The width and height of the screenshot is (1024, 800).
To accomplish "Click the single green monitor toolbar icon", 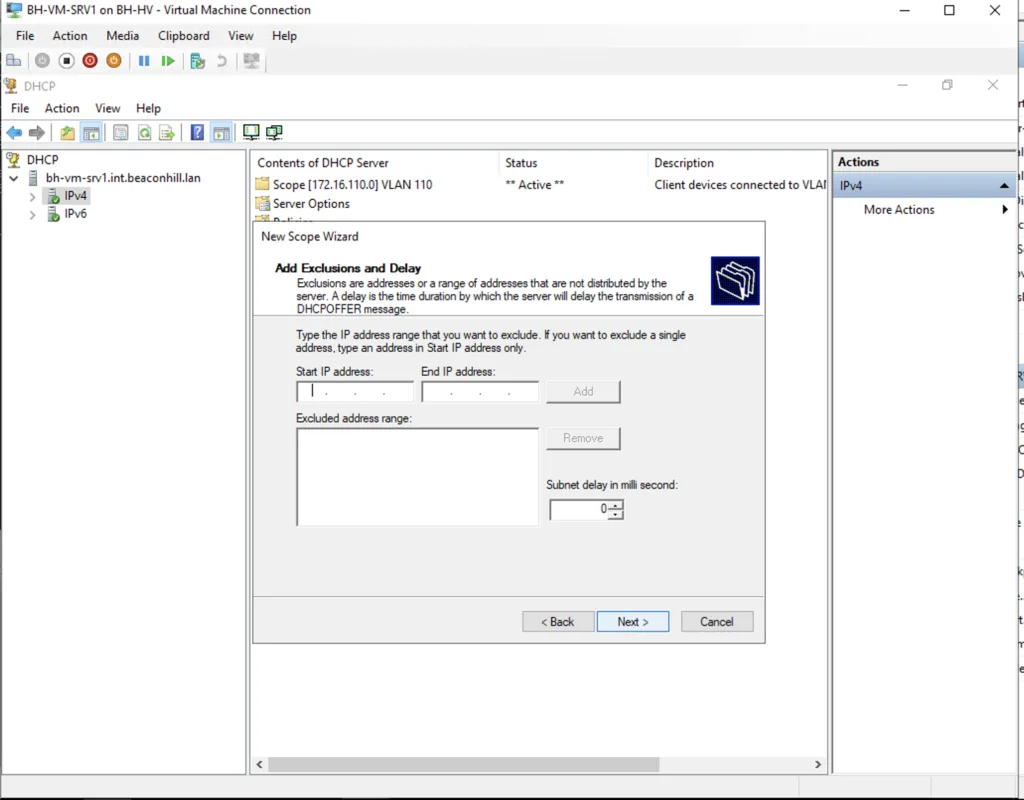I will click(251, 133).
